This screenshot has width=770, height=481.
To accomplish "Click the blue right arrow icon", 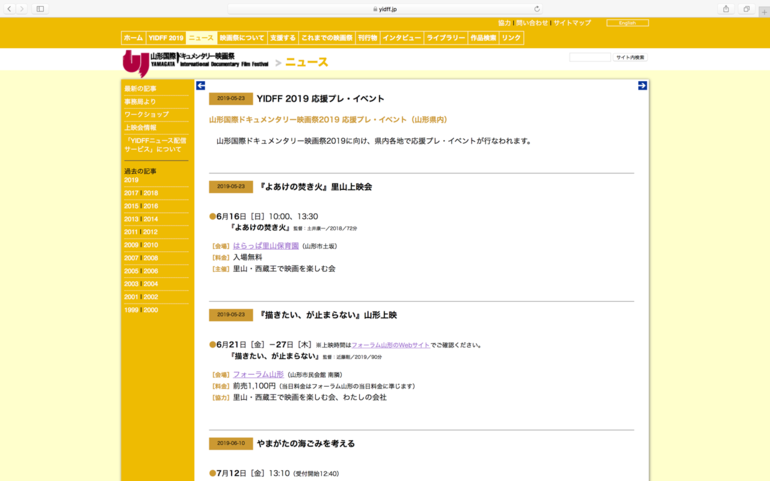I will click(x=642, y=86).
